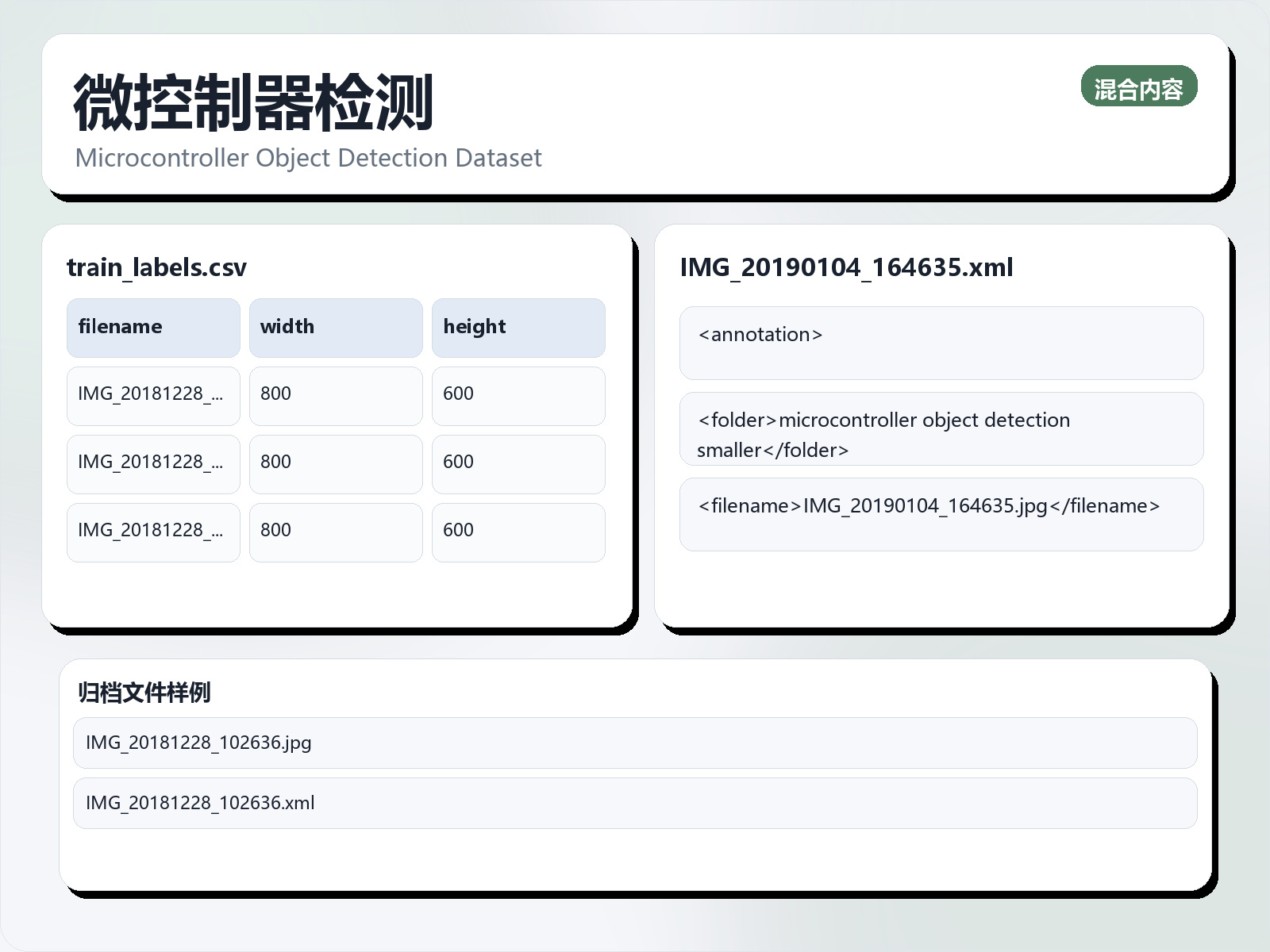Click the 归档文件样例 section heading

tap(144, 693)
